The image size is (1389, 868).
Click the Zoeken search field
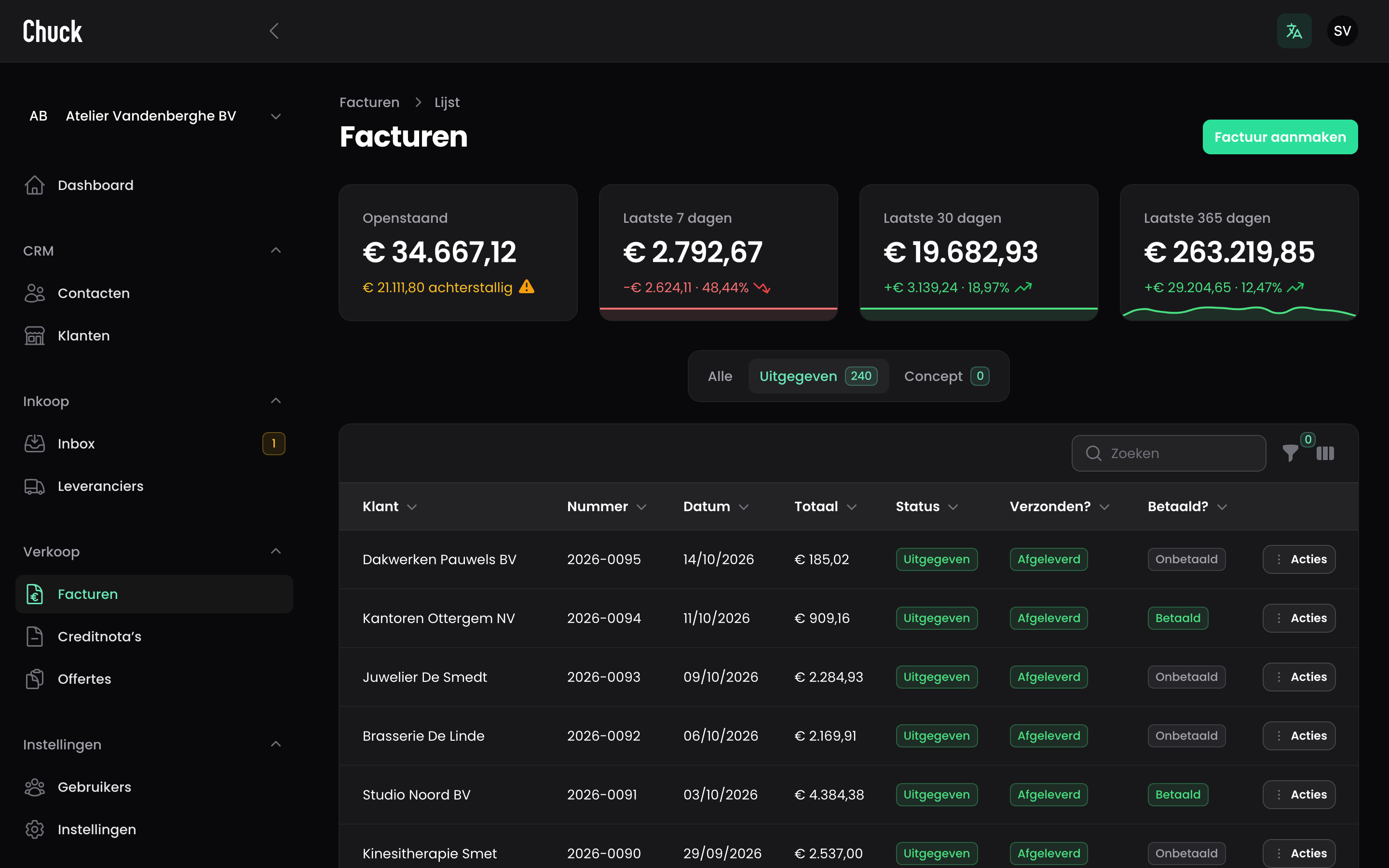1169,453
